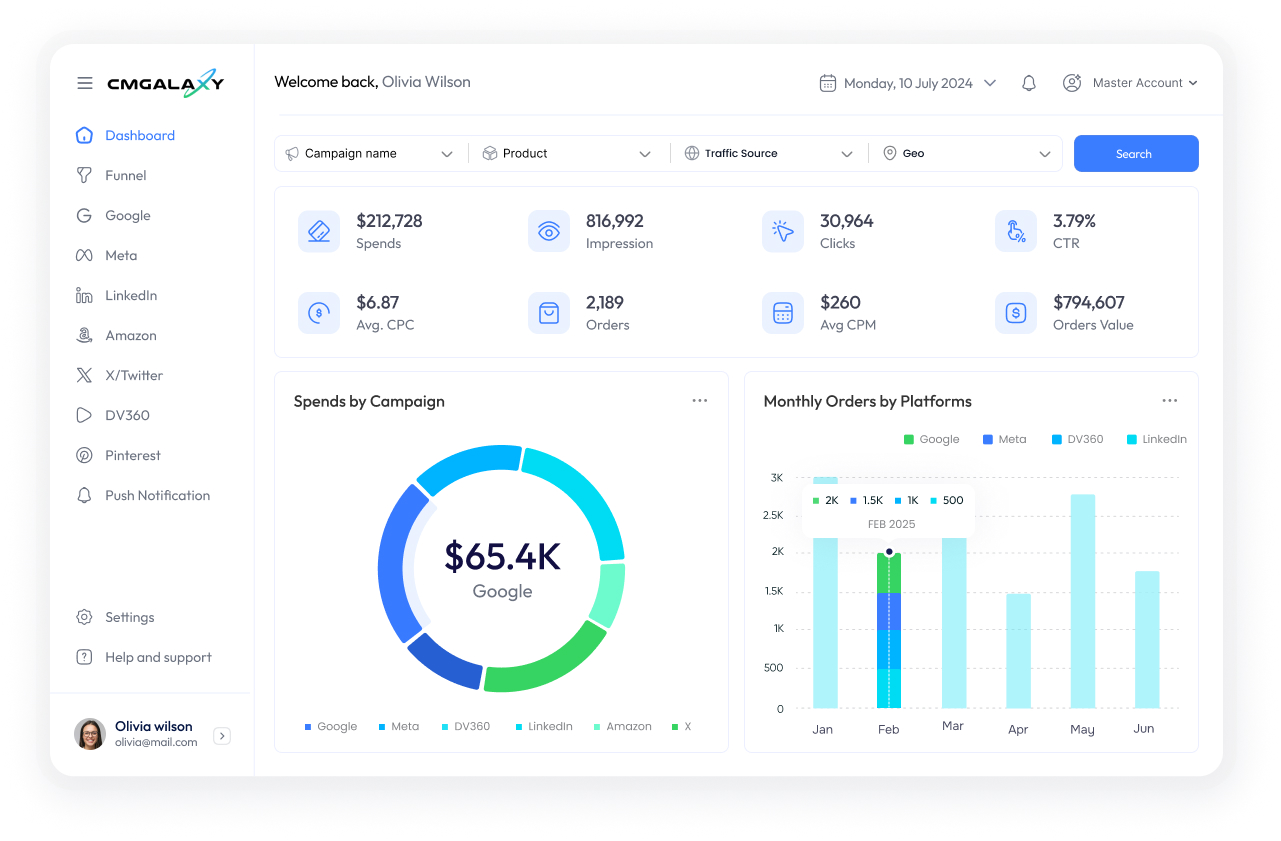Open the Campaign name dropdown
The image size is (1281, 841).
pyautogui.click(x=370, y=153)
